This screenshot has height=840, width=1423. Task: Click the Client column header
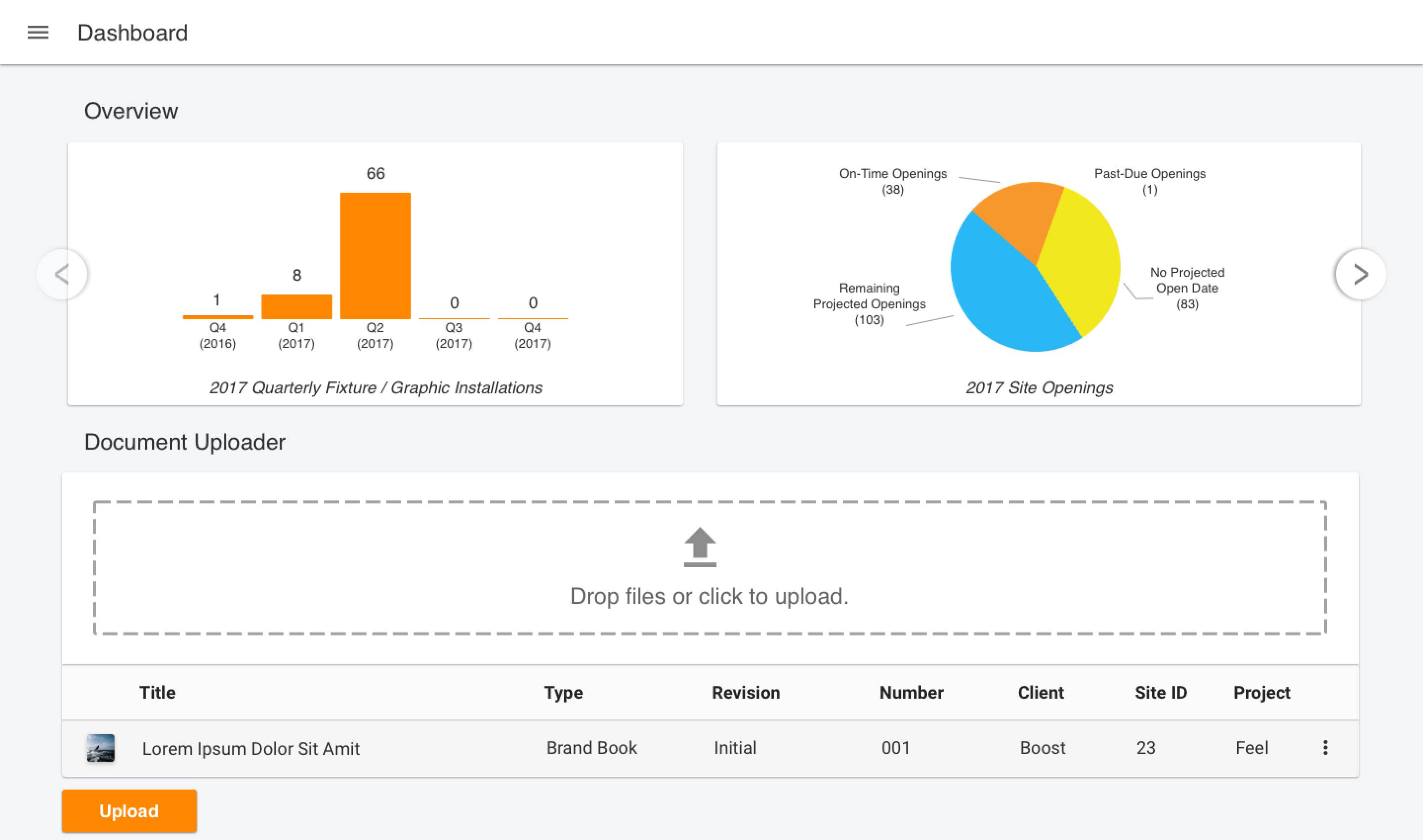pos(1041,692)
